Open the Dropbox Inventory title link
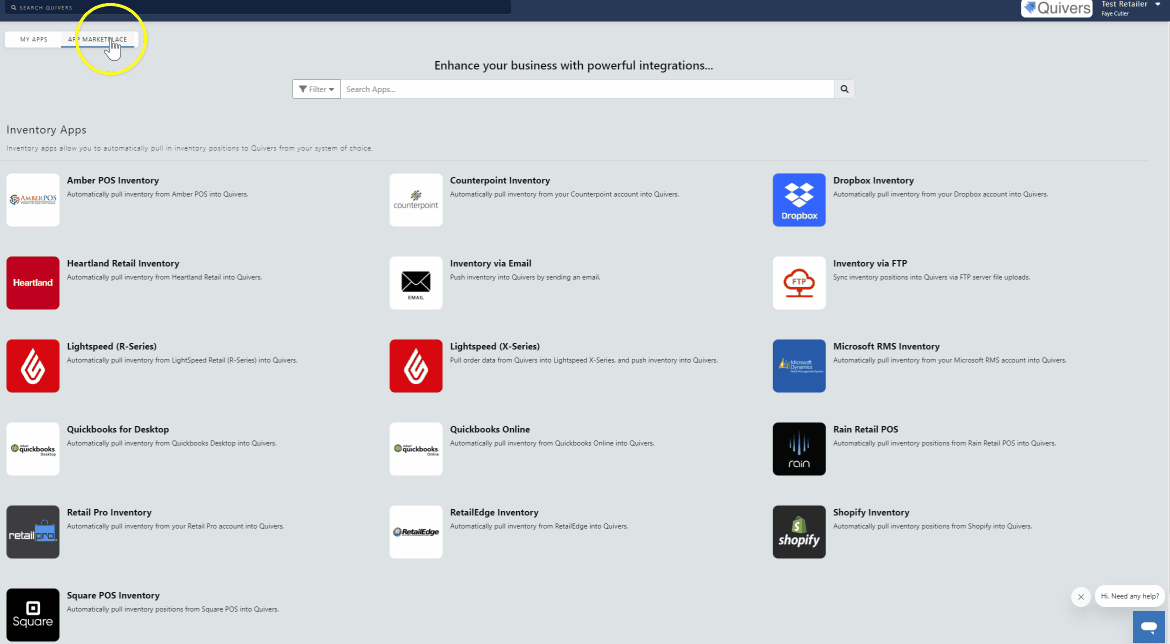 tap(873, 181)
